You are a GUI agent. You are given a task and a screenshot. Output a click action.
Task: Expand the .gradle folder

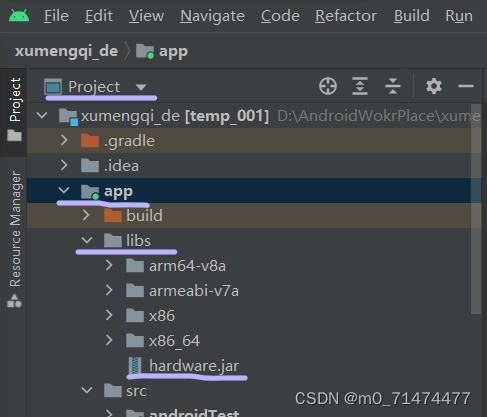coord(64,141)
